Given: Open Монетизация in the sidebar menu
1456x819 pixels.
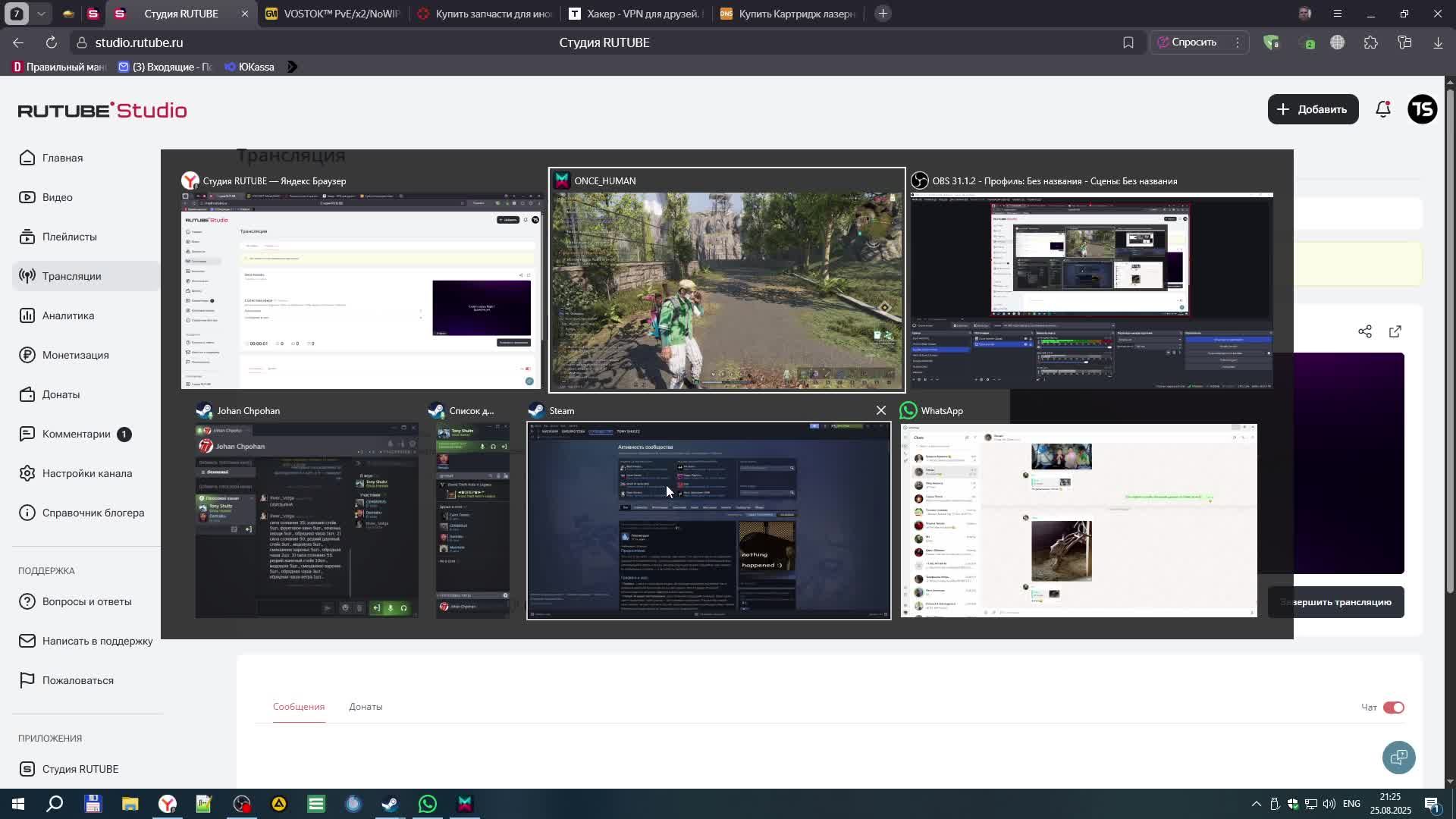Looking at the screenshot, I should coord(75,355).
